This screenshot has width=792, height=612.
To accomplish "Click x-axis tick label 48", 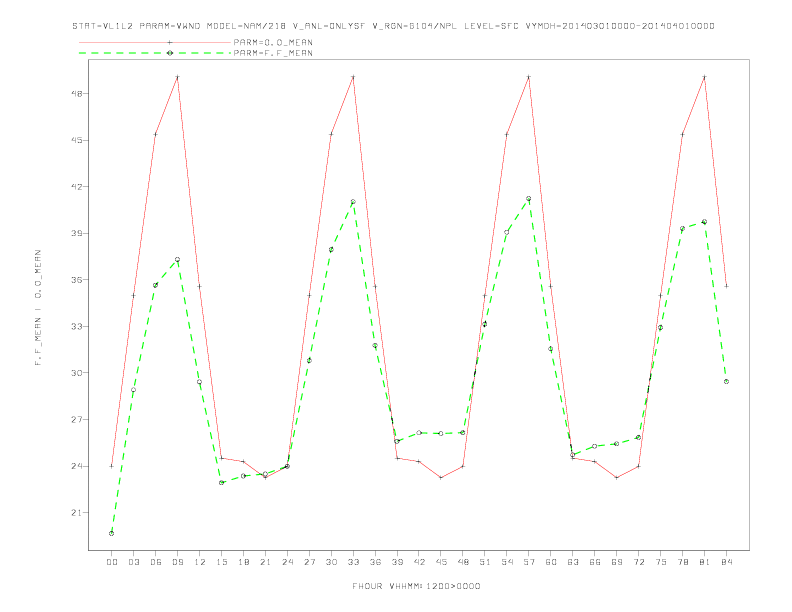I will tap(463, 562).
